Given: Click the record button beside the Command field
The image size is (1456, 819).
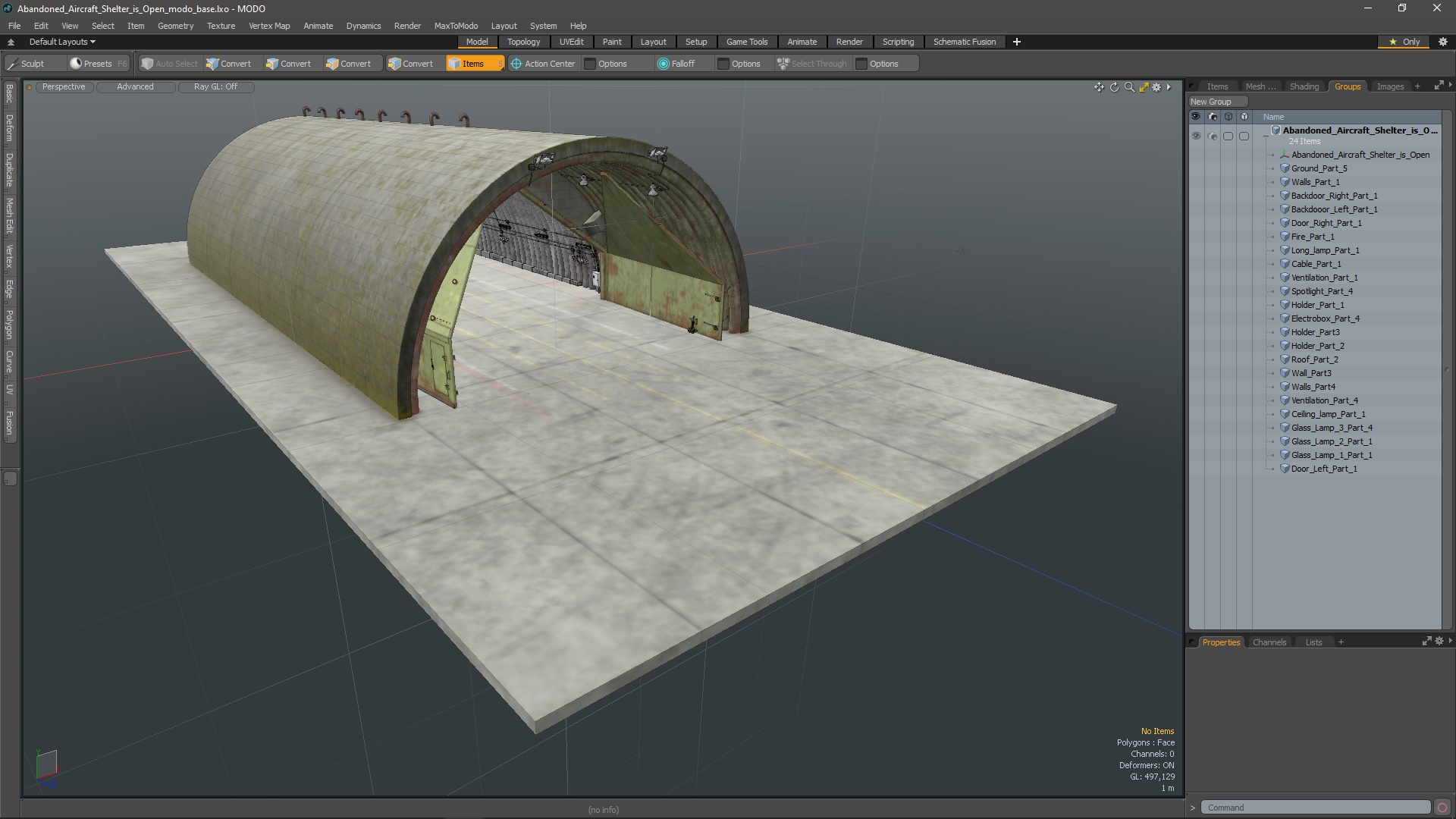Looking at the screenshot, I should tap(1442, 808).
